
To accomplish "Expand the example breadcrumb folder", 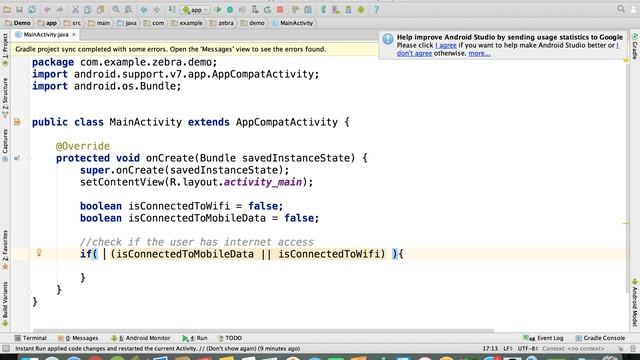I will [187, 23].
